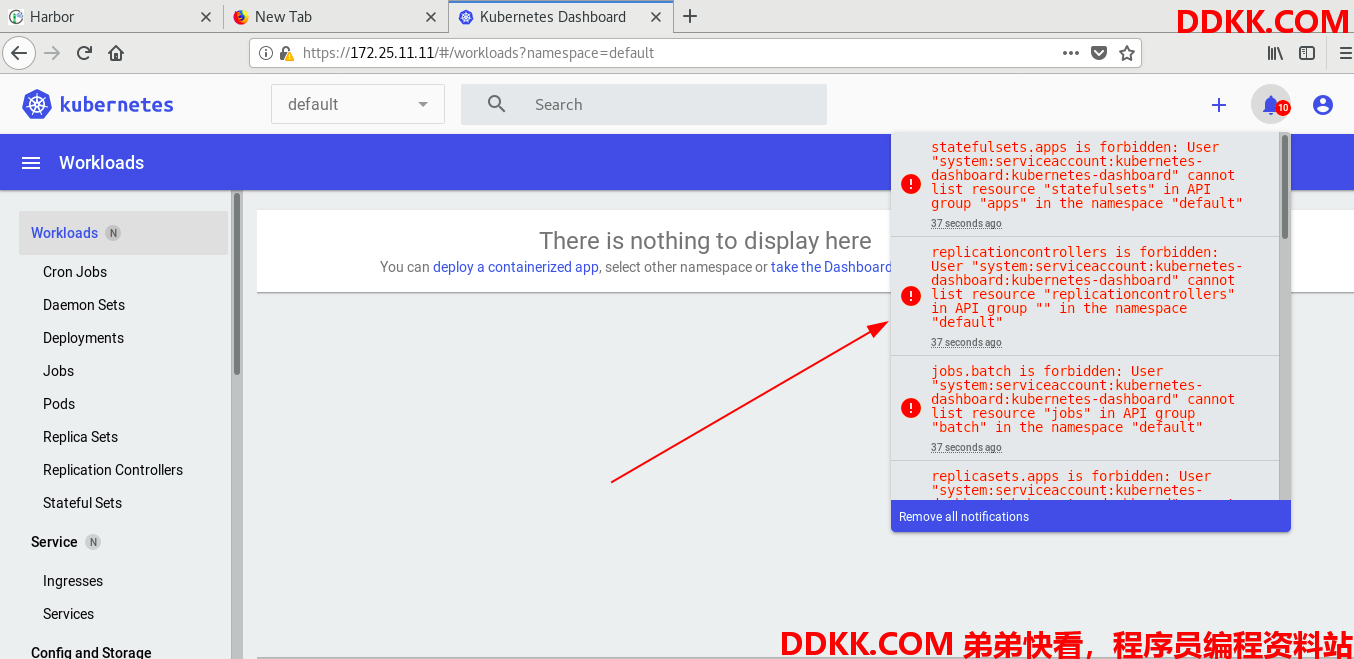The image size is (1354, 659).
Task: Toggle browser sidebar view icon
Action: coord(1307,53)
